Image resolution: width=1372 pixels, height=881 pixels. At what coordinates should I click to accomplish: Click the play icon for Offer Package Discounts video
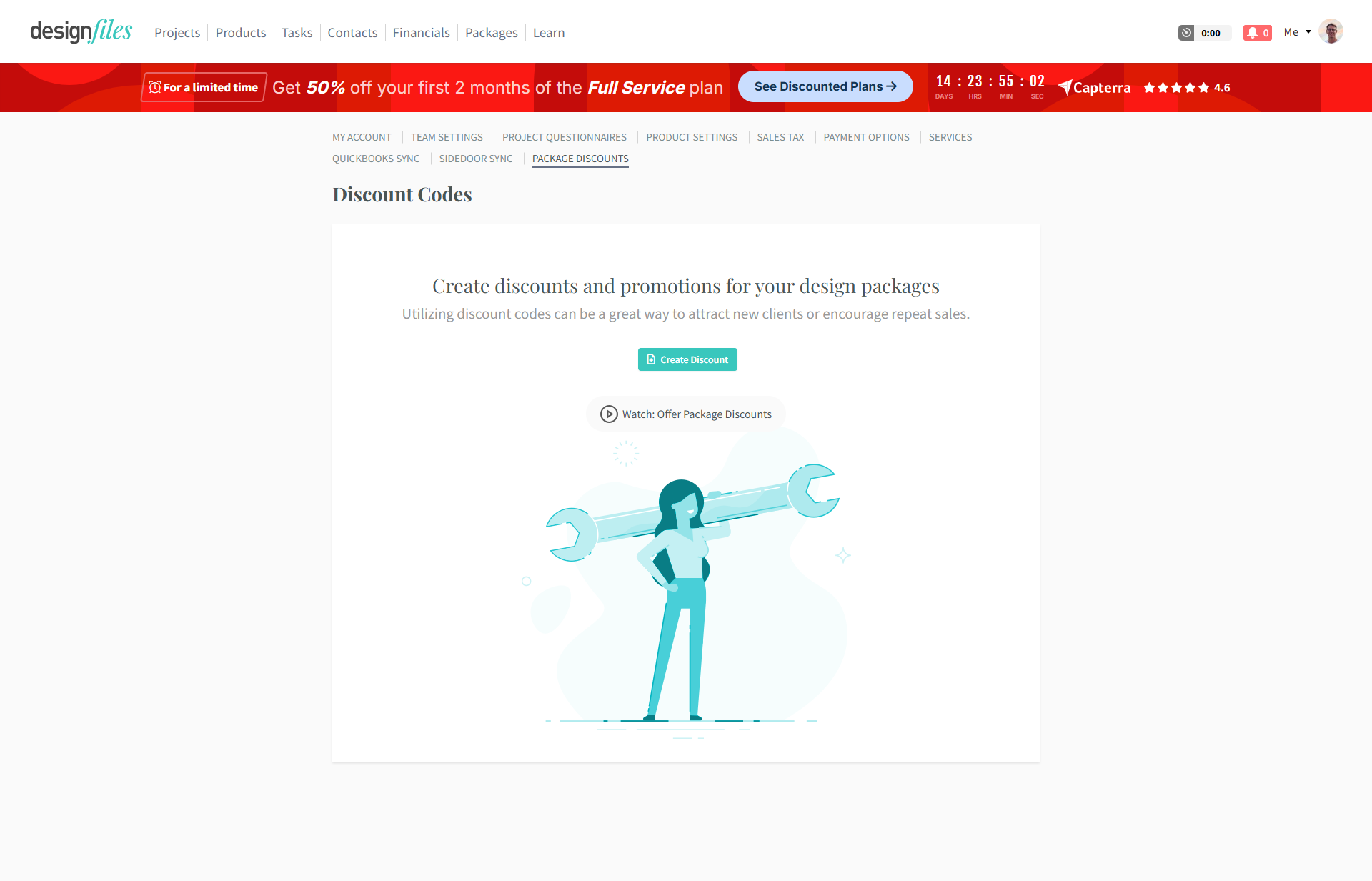[609, 414]
